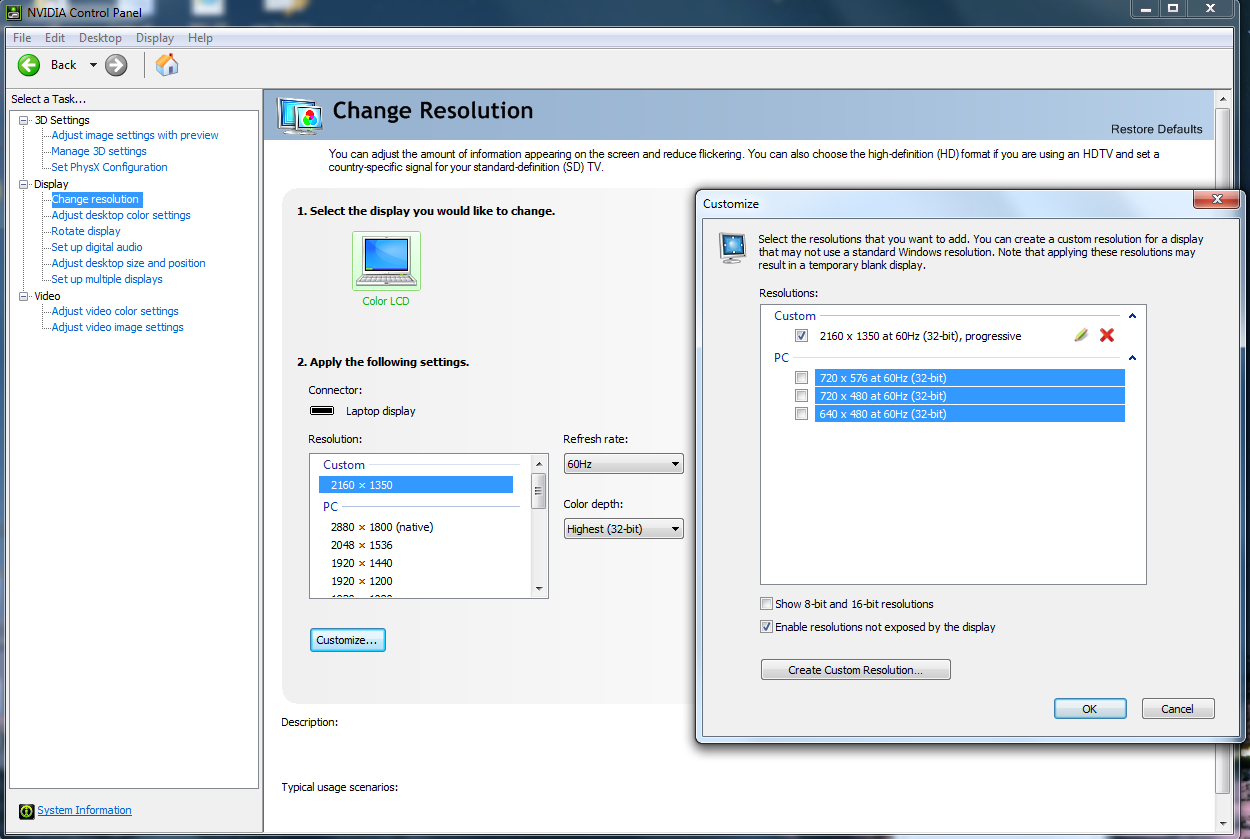Open the Display menu
The height and width of the screenshot is (839, 1250).
(x=155, y=38)
